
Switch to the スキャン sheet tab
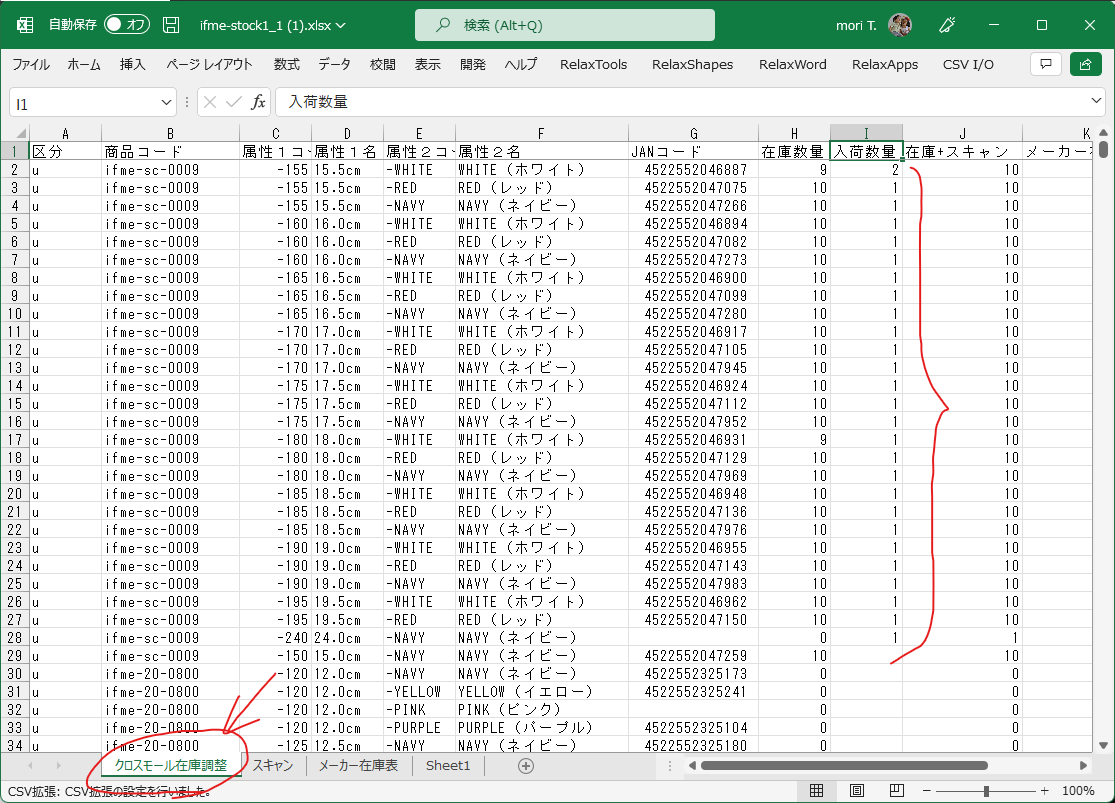click(273, 766)
